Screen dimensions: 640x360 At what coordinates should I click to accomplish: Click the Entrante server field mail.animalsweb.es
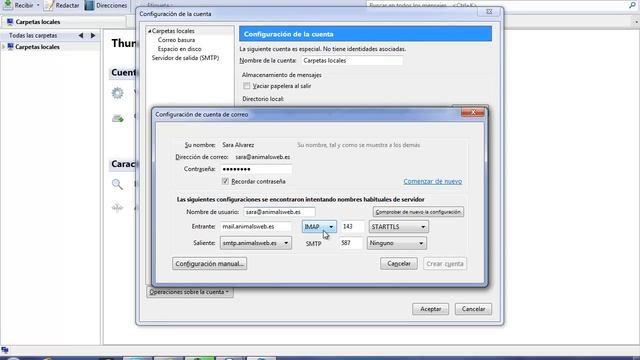tap(256, 227)
